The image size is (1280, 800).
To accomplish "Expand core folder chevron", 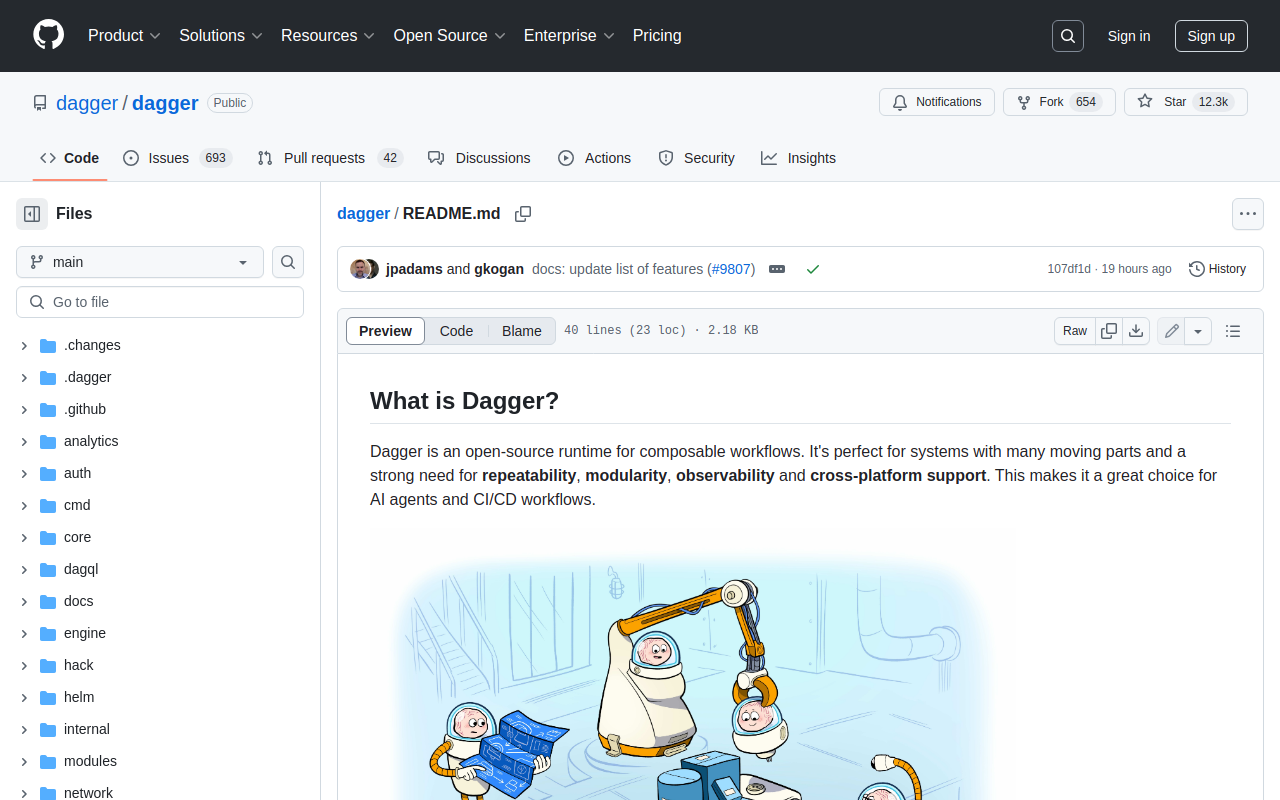I will click(x=24, y=538).
